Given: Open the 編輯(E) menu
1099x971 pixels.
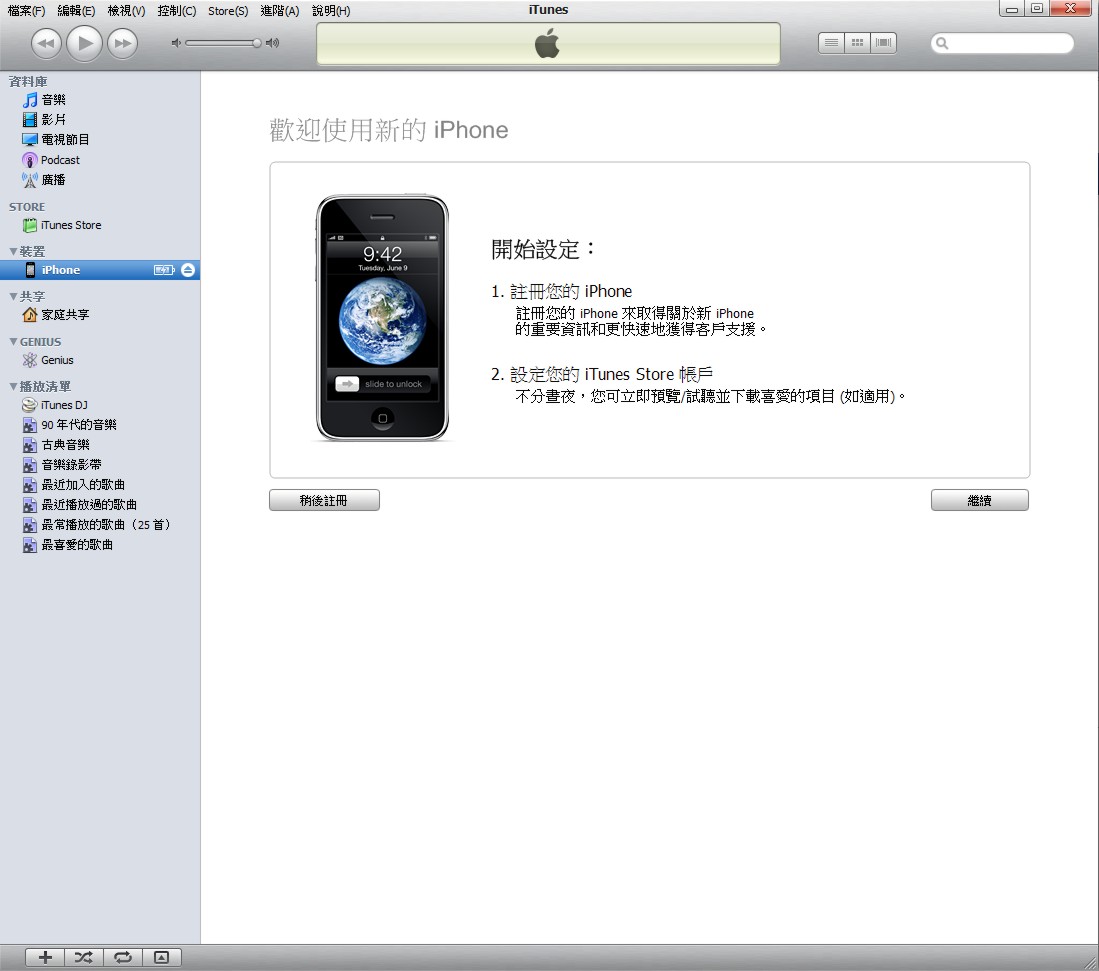Looking at the screenshot, I should coord(76,11).
